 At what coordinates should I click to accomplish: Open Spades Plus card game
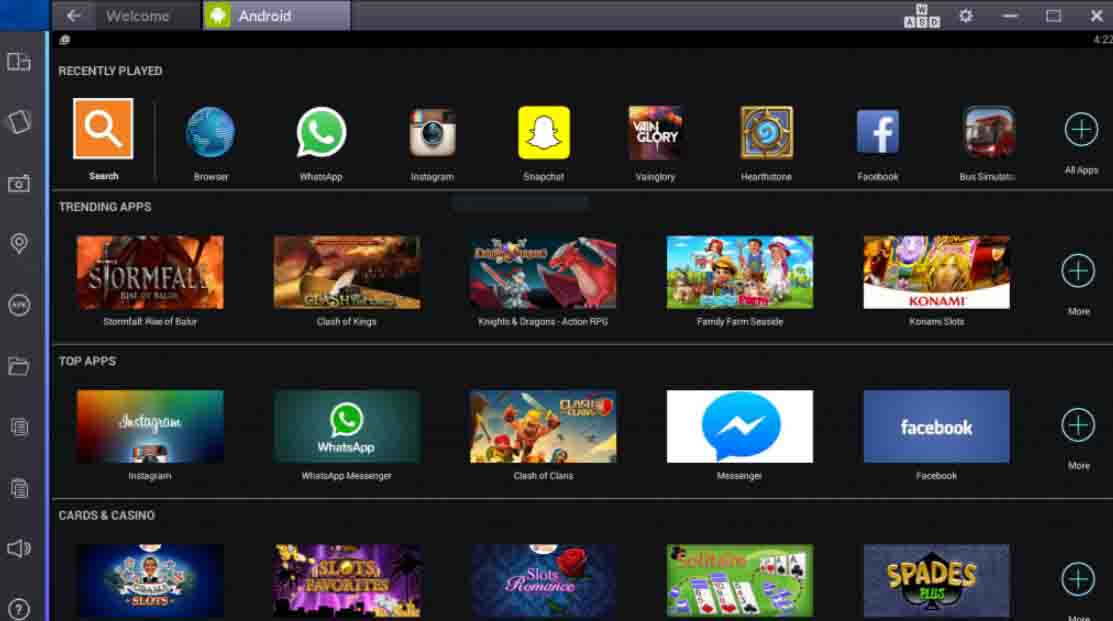pos(936,581)
